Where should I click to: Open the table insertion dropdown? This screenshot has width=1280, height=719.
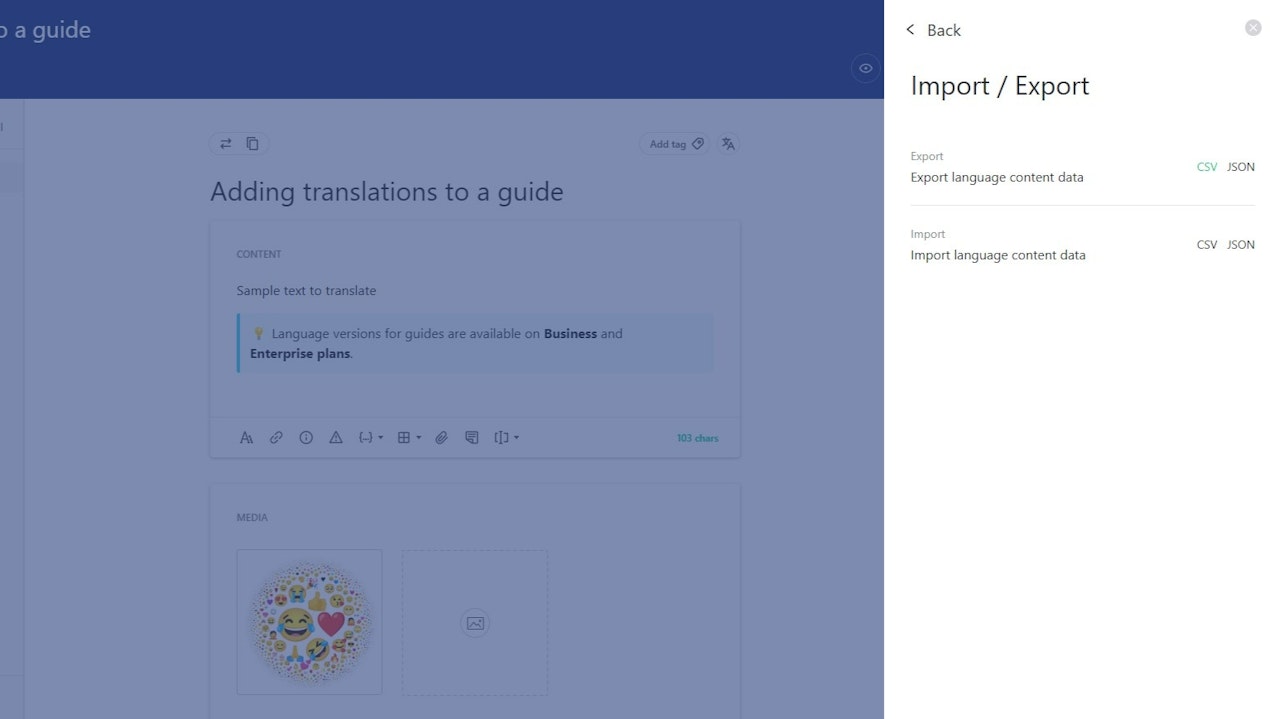pos(407,437)
